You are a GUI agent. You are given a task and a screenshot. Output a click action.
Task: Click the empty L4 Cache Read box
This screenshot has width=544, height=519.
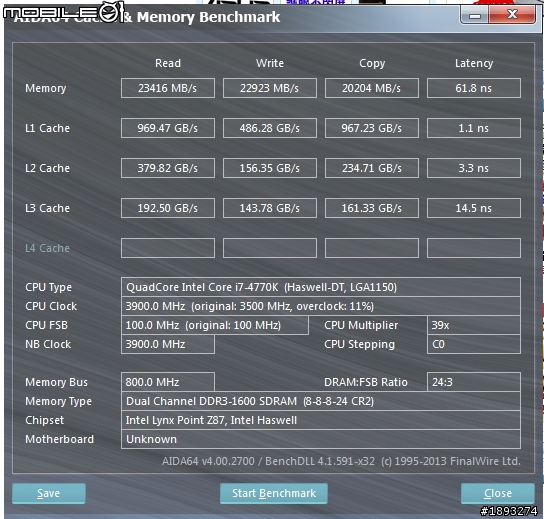point(168,248)
